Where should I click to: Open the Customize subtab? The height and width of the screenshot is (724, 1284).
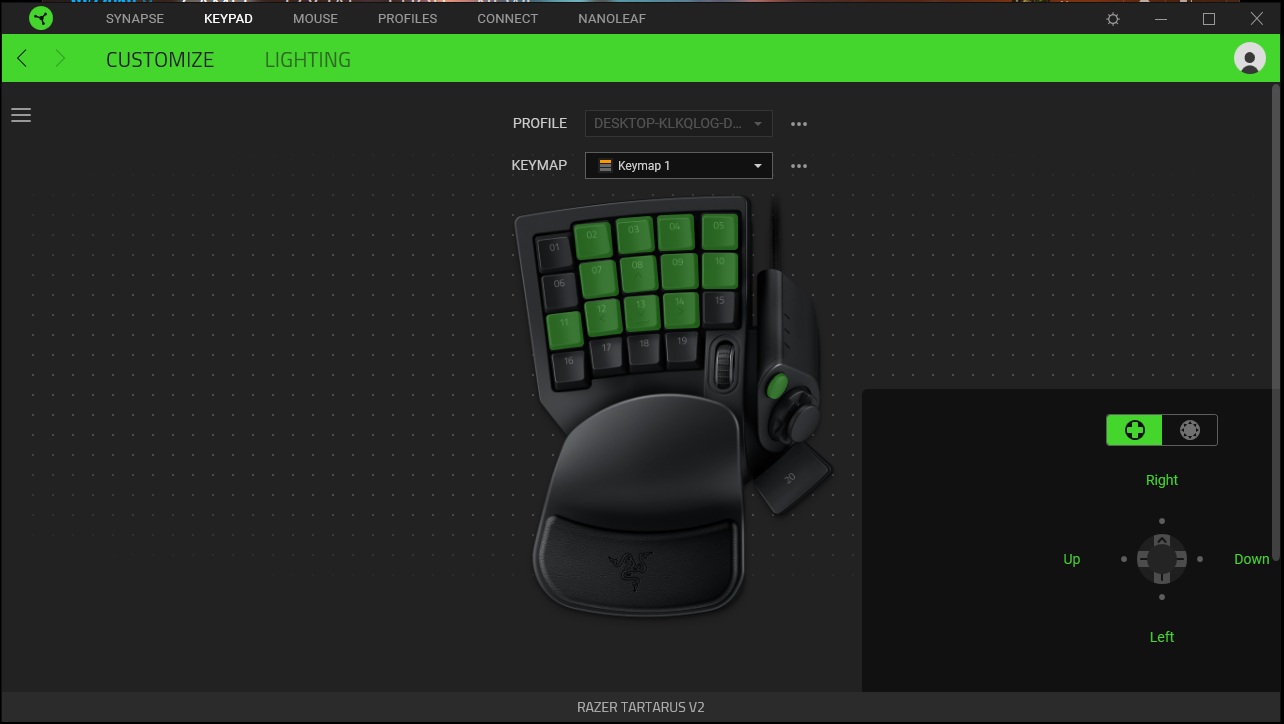[160, 60]
